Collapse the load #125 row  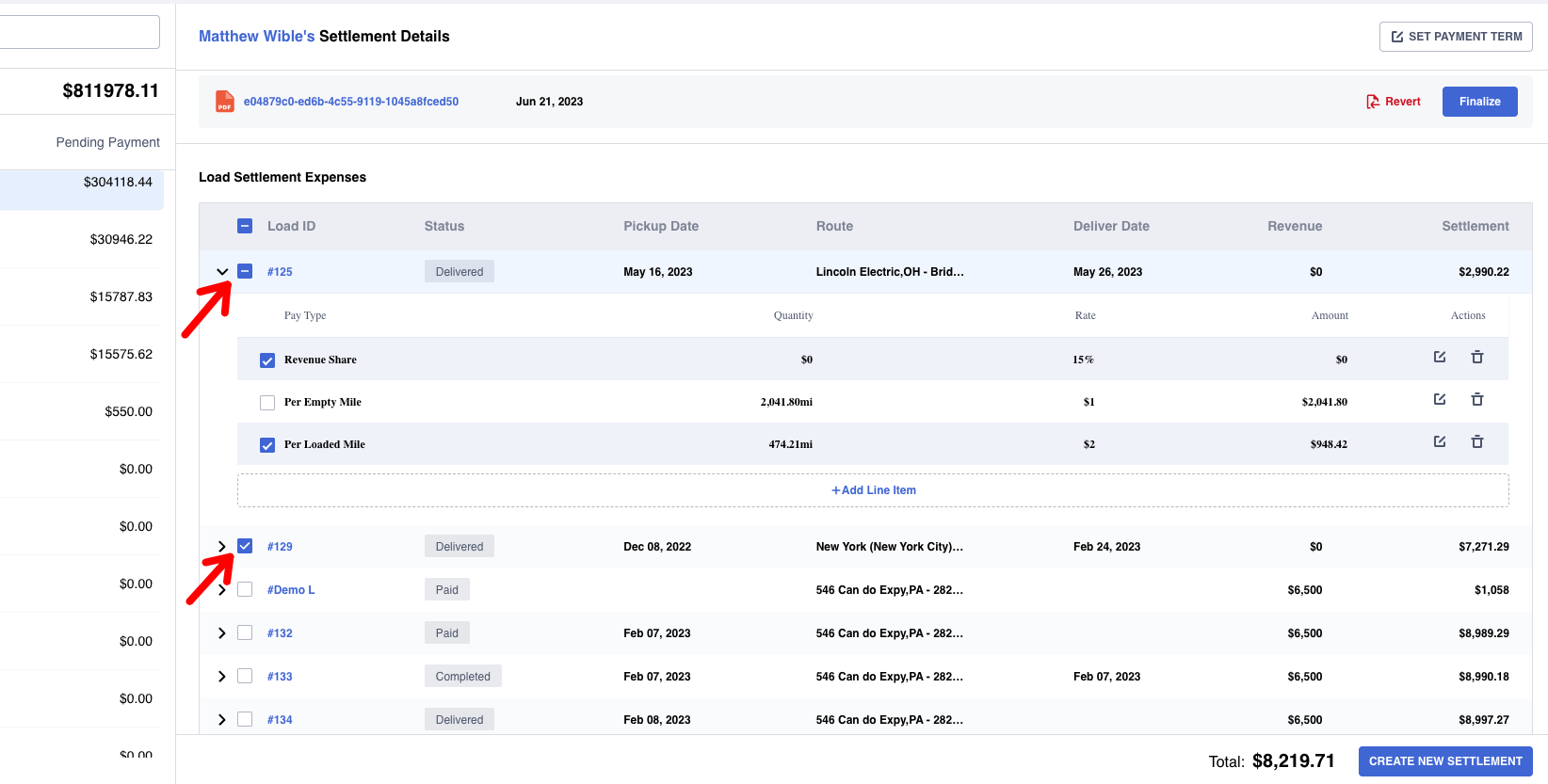click(x=222, y=272)
